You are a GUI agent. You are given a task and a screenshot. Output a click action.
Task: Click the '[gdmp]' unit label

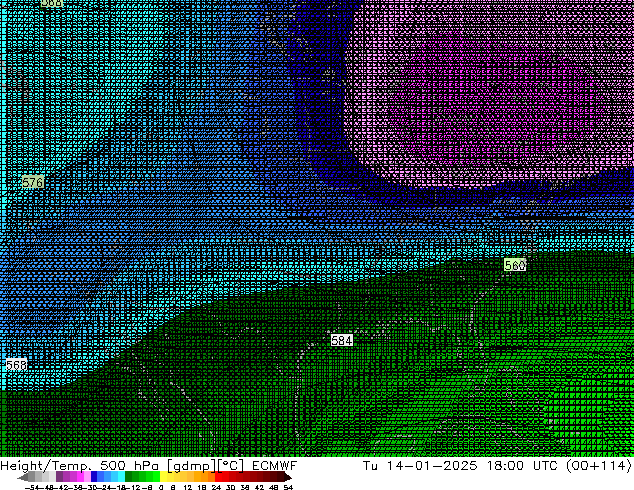(191, 466)
